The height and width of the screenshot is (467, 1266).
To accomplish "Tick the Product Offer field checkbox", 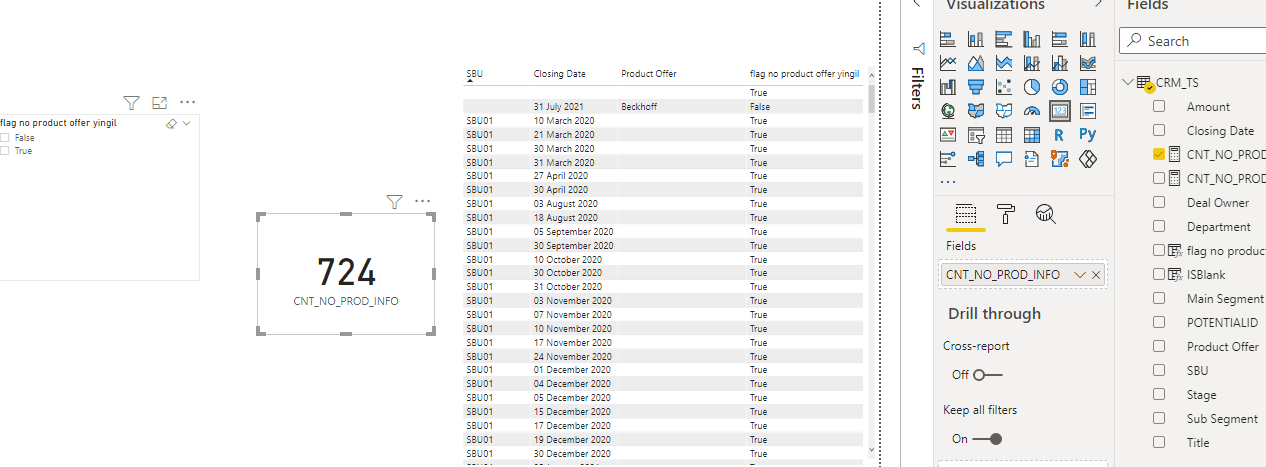I will pyautogui.click(x=1159, y=346).
